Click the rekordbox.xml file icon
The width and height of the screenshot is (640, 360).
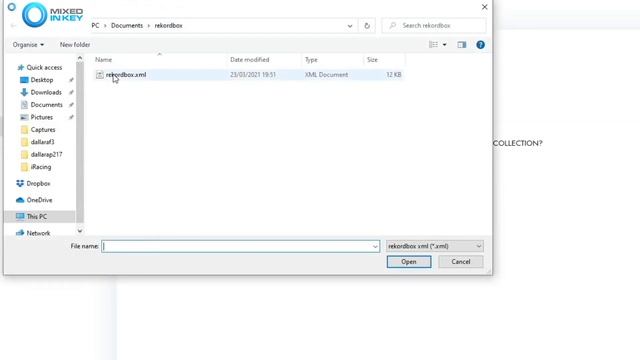coord(100,75)
